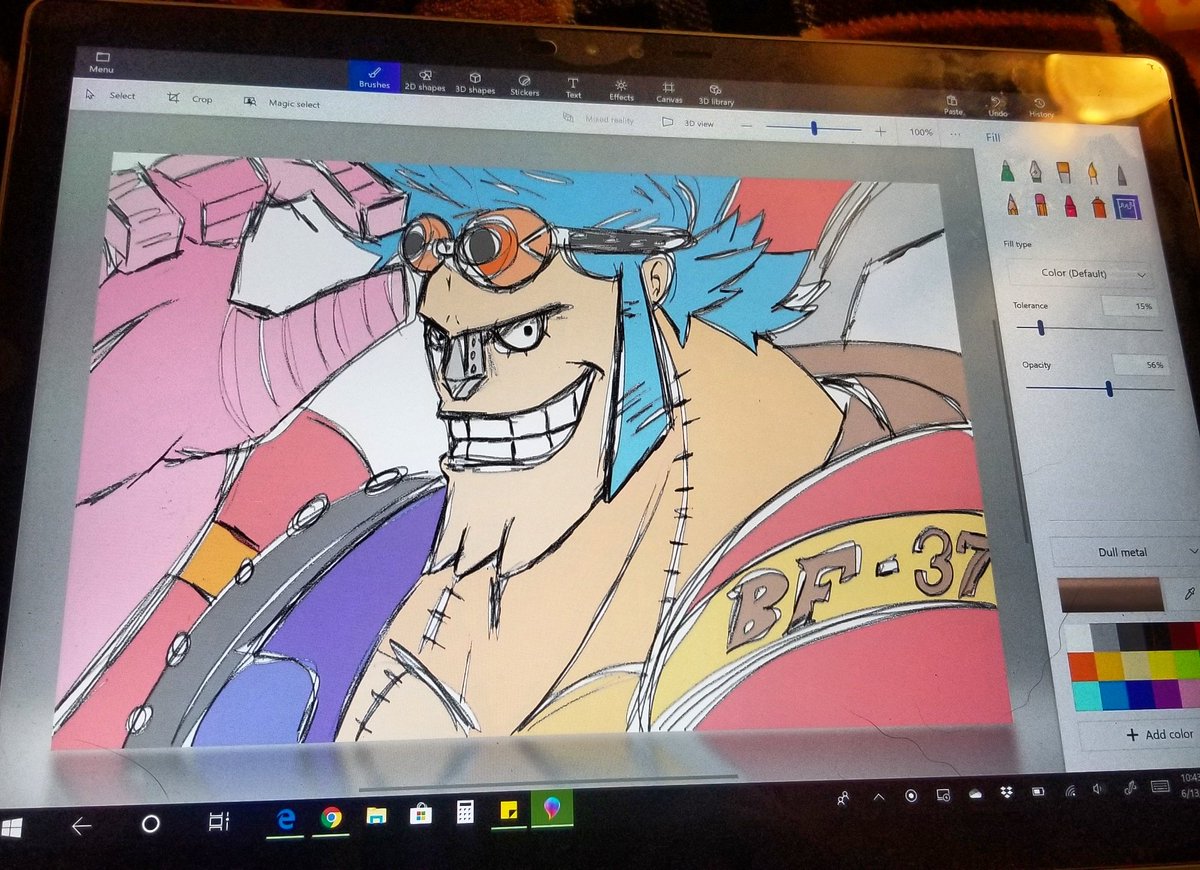The image size is (1200, 870).
Task: Open the volume control in the tray
Action: [1098, 789]
